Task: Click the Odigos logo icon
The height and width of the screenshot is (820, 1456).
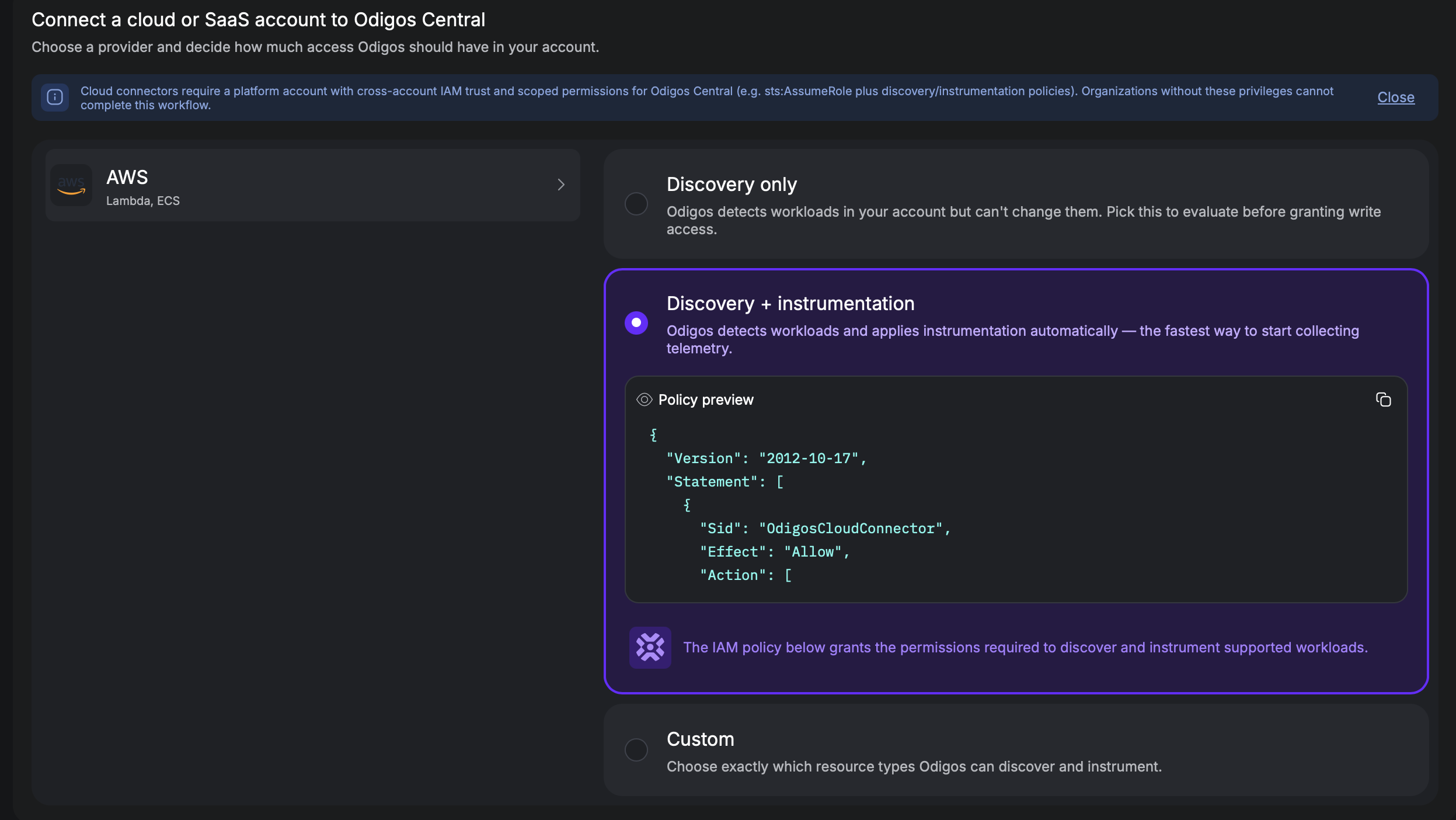Action: tap(650, 647)
